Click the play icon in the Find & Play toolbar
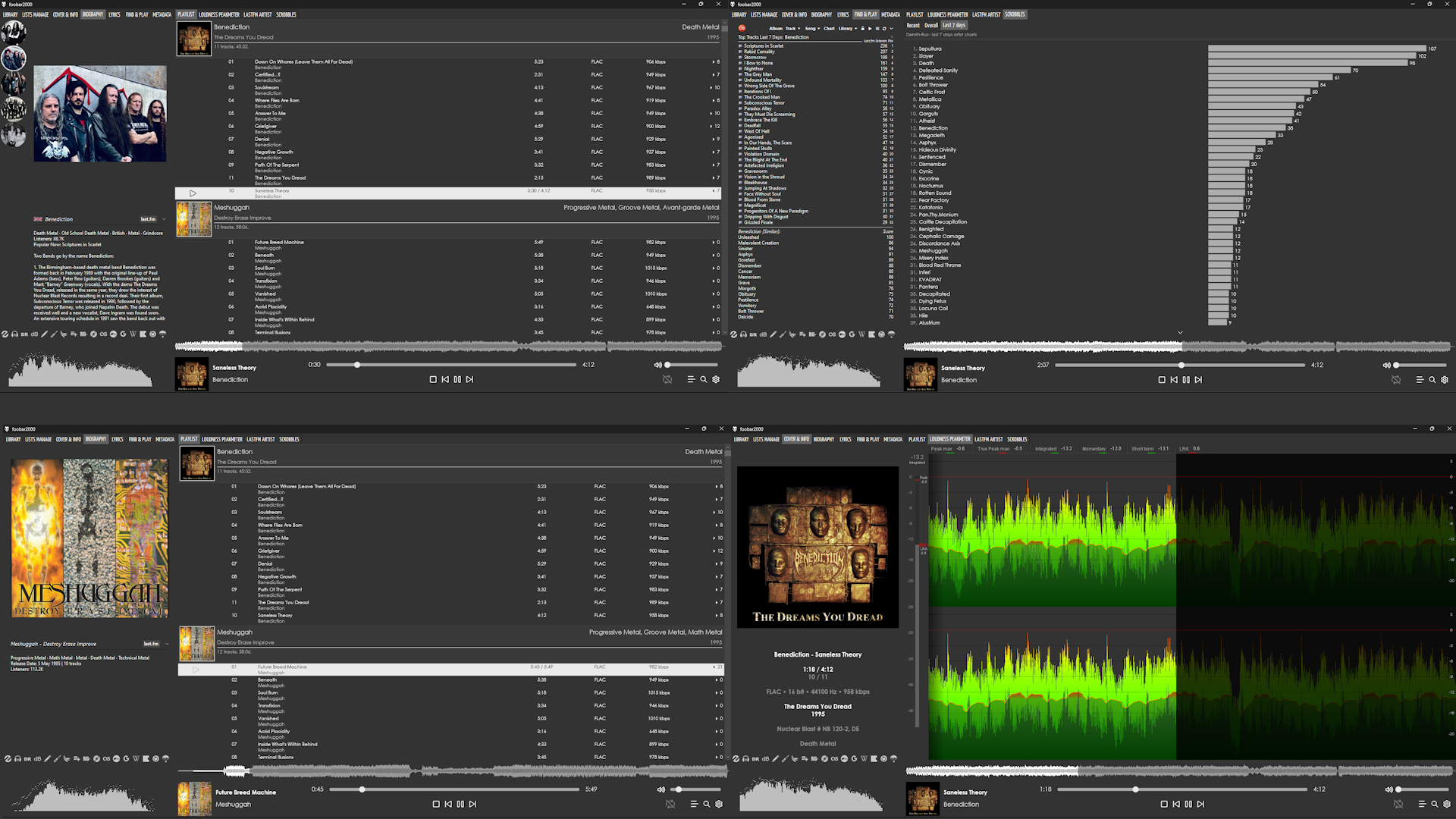Screen dimensions: 1456x819 pos(870,28)
